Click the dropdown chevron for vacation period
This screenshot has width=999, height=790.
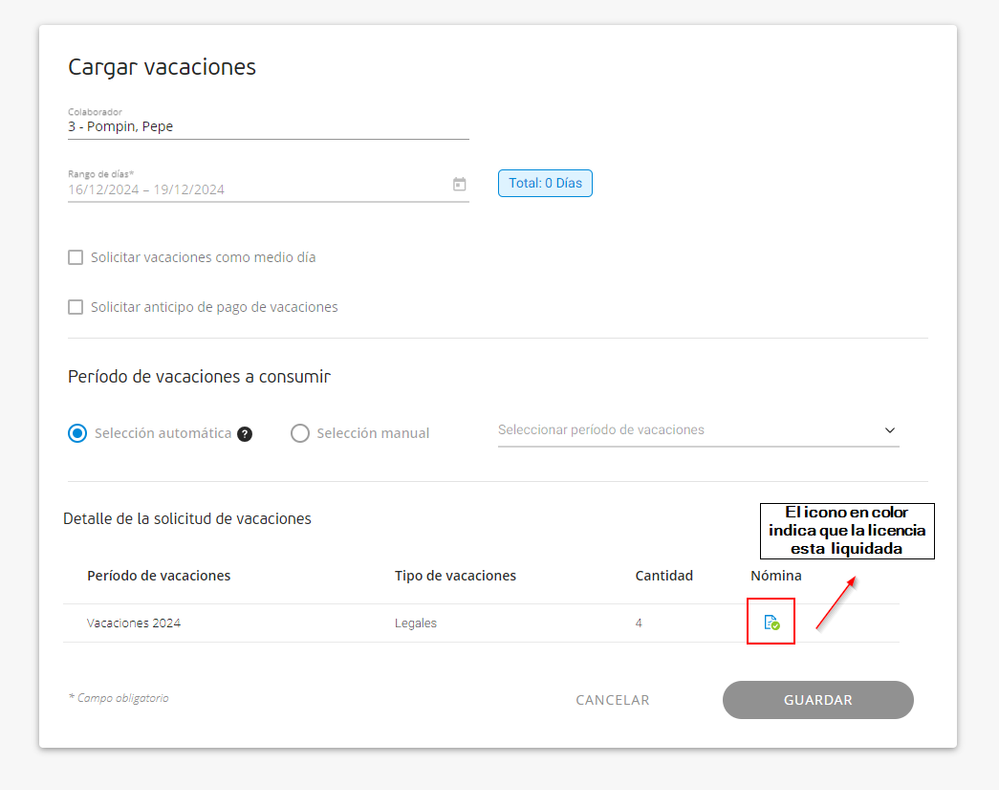point(889,430)
